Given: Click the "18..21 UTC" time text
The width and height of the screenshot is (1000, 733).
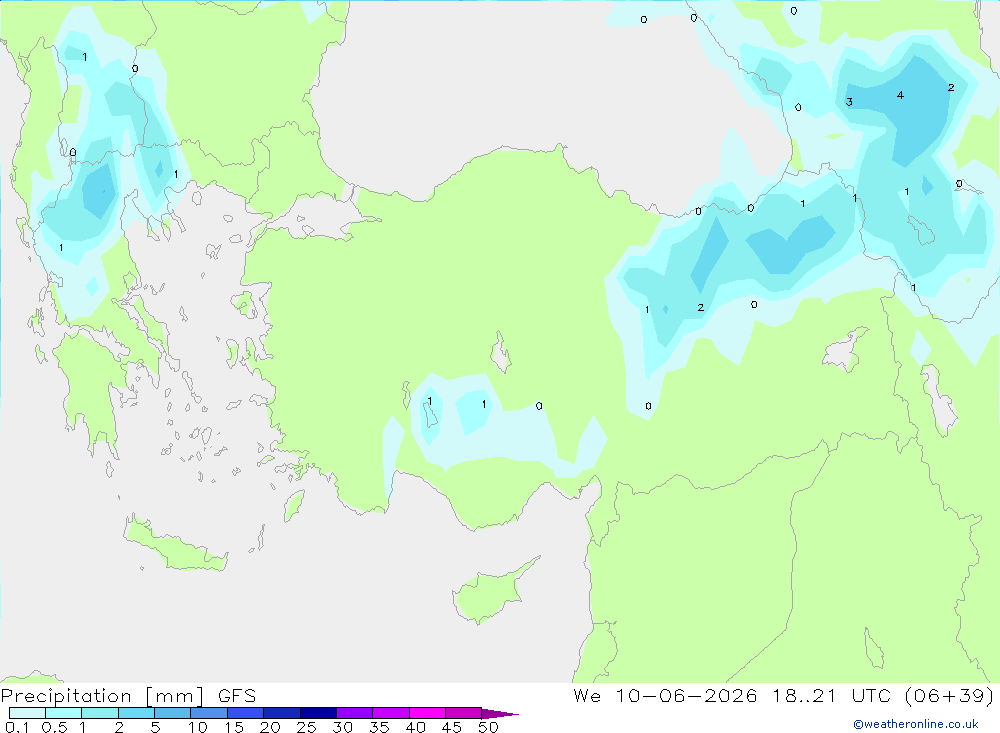Looking at the screenshot, I should click(831, 695).
